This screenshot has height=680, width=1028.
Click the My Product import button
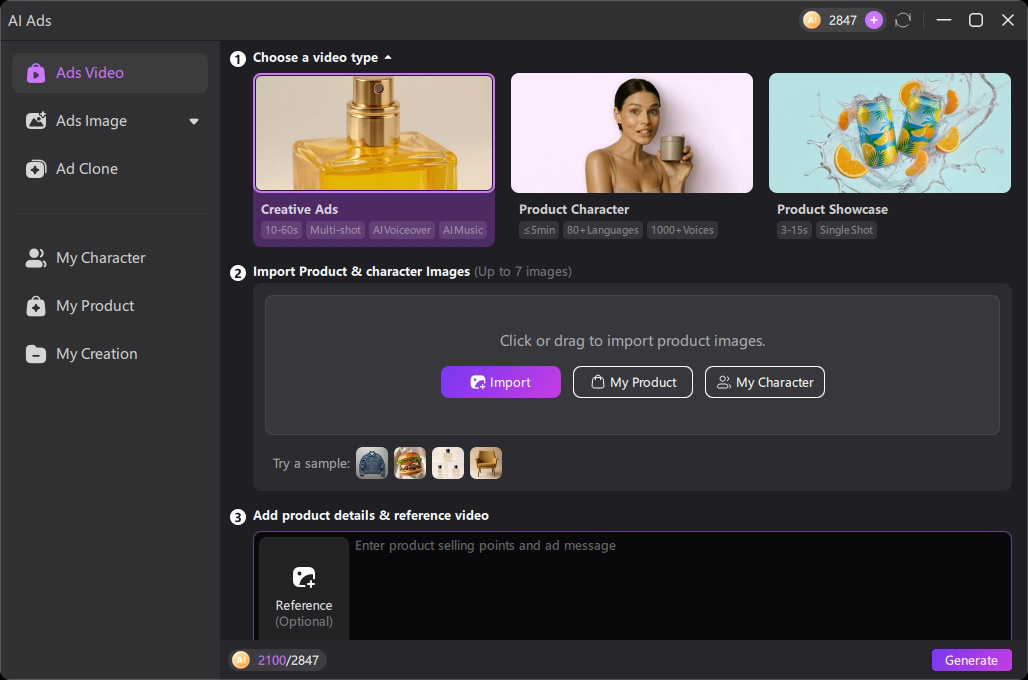pyautogui.click(x=633, y=382)
